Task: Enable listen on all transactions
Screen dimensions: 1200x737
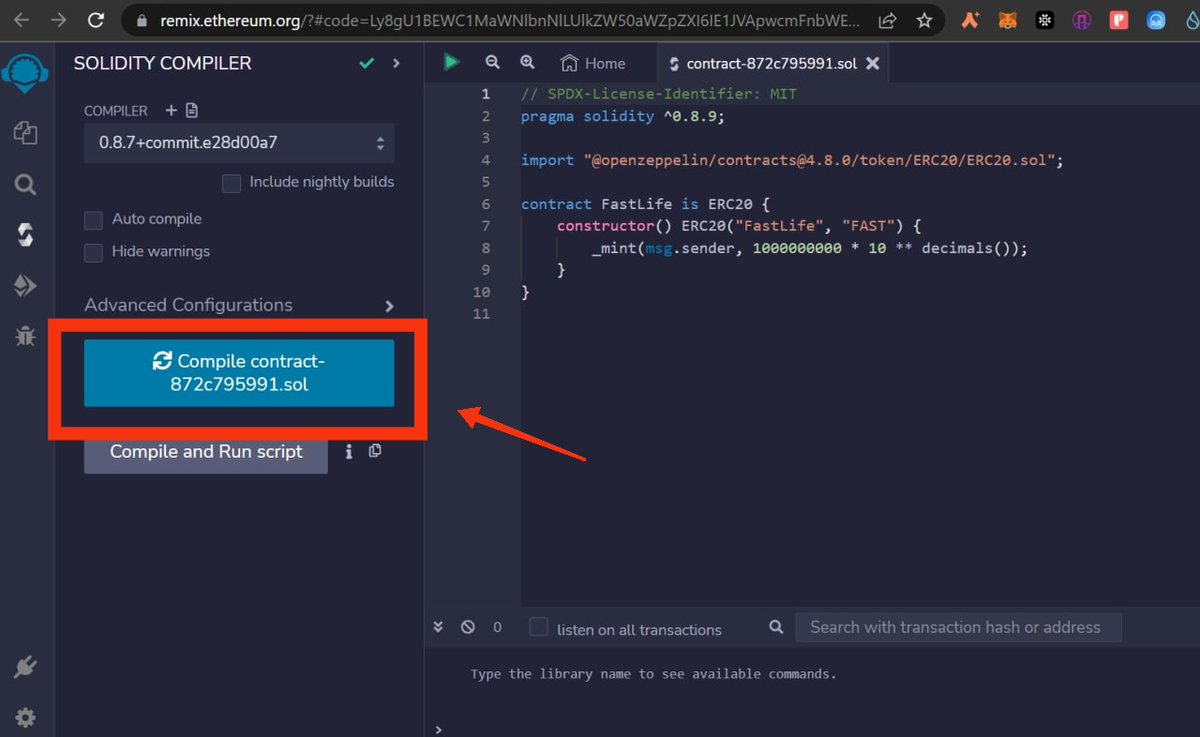Action: tap(539, 628)
